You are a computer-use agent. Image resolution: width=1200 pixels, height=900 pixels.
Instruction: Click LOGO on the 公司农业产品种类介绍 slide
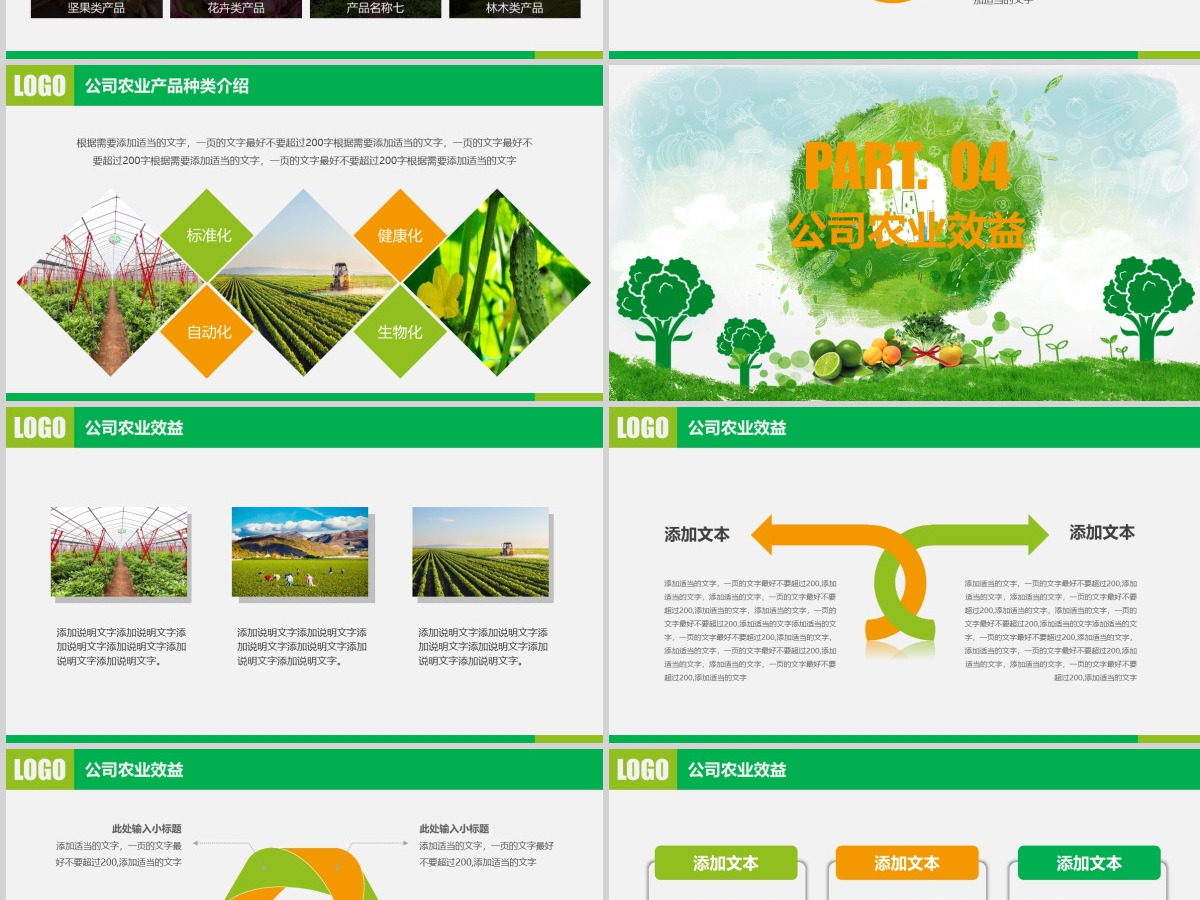pyautogui.click(x=40, y=86)
